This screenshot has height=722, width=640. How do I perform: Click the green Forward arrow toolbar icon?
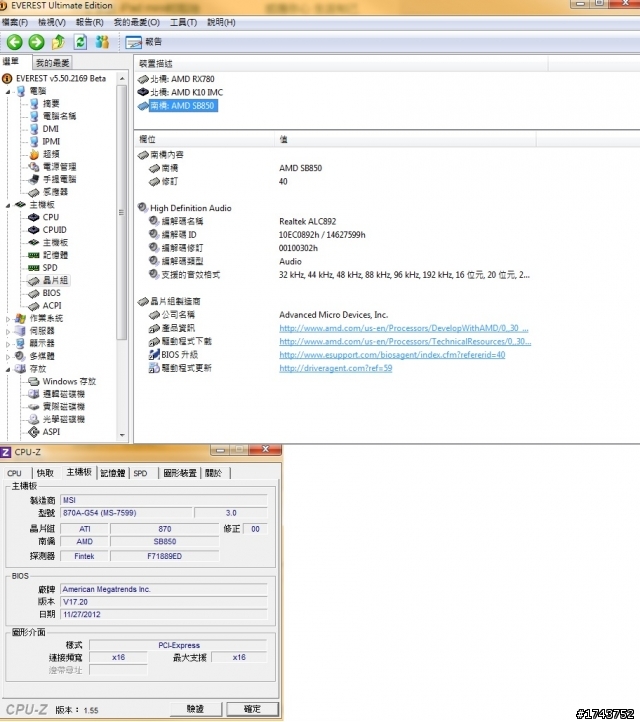[x=36, y=42]
